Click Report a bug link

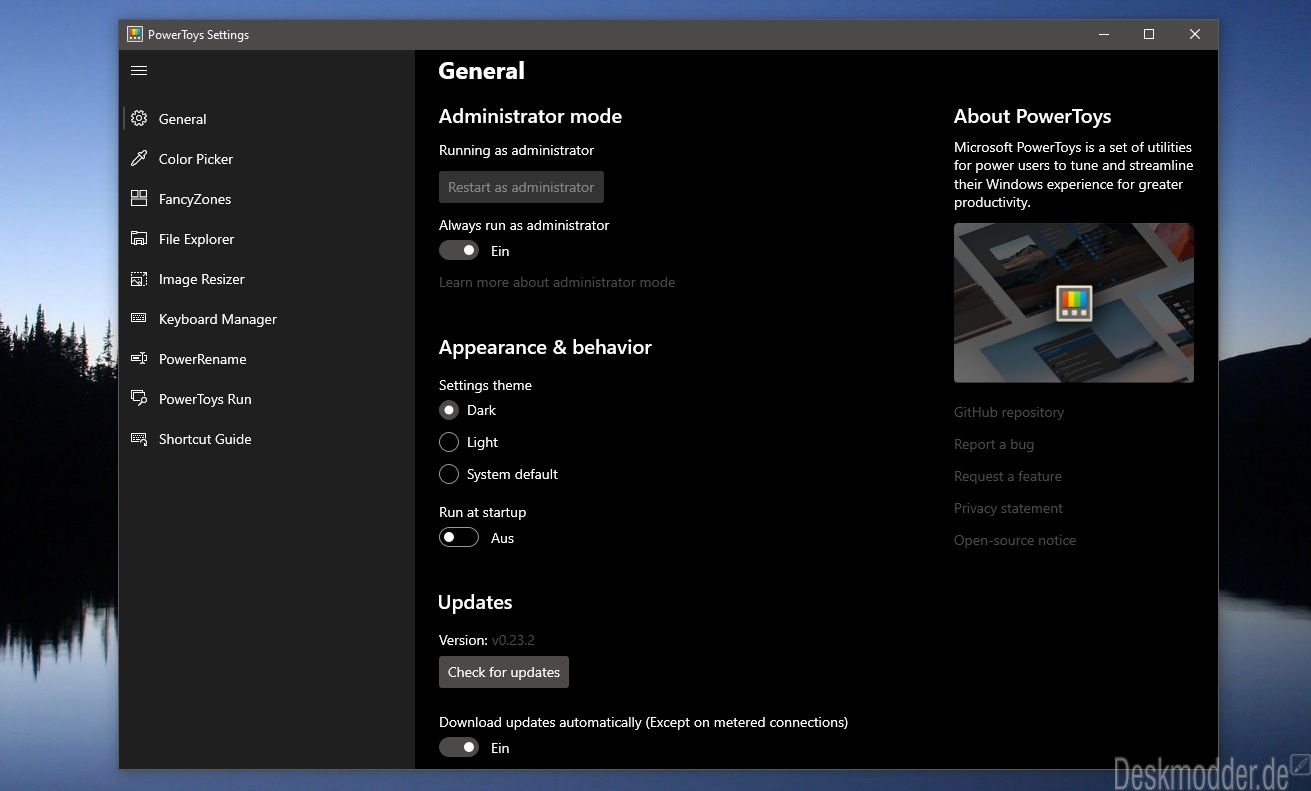[994, 444]
